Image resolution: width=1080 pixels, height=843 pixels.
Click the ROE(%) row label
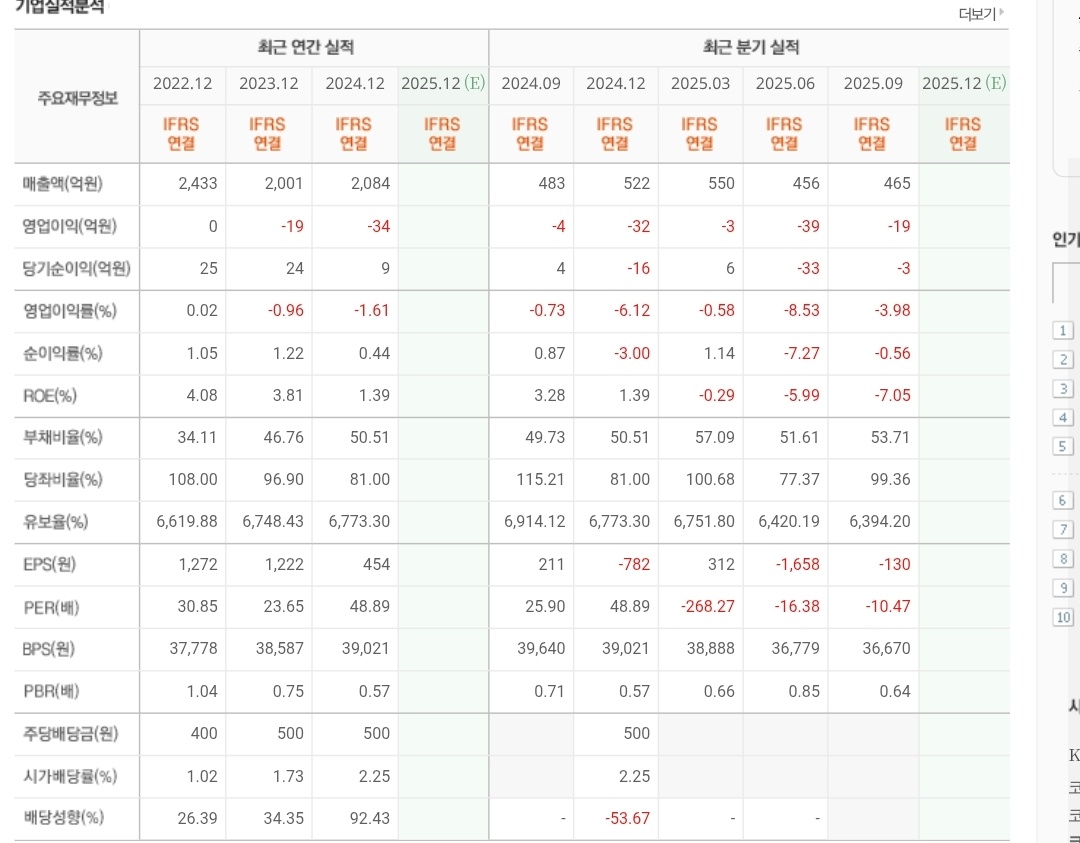tap(50, 395)
